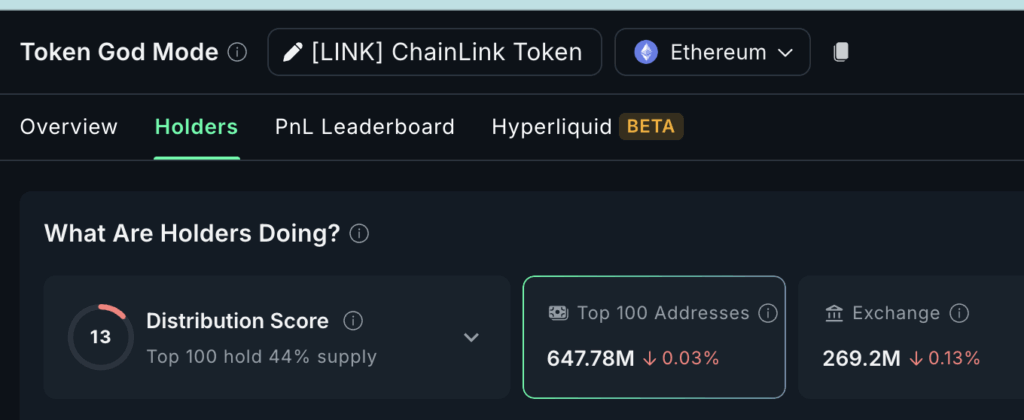Select the Top 100 Addresses card

point(654,337)
